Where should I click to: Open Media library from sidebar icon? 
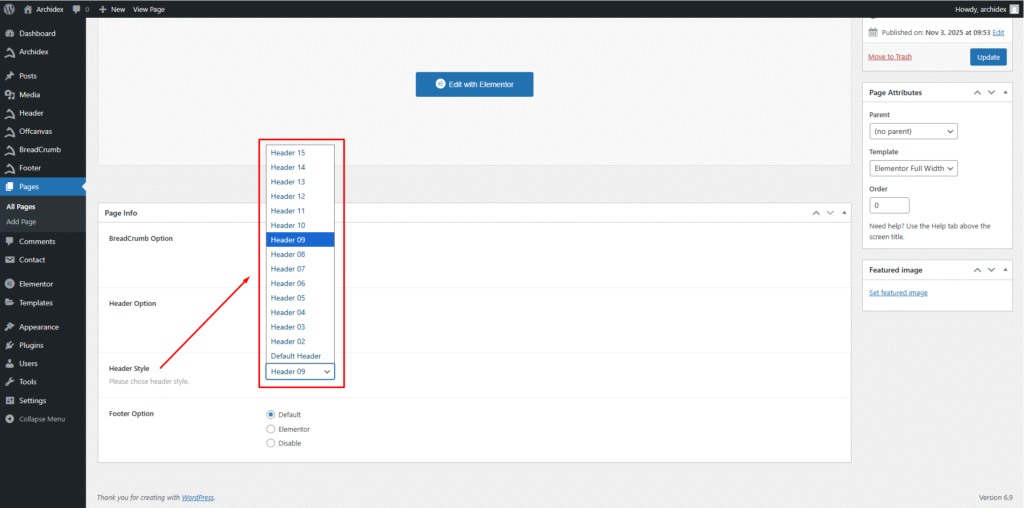9,94
